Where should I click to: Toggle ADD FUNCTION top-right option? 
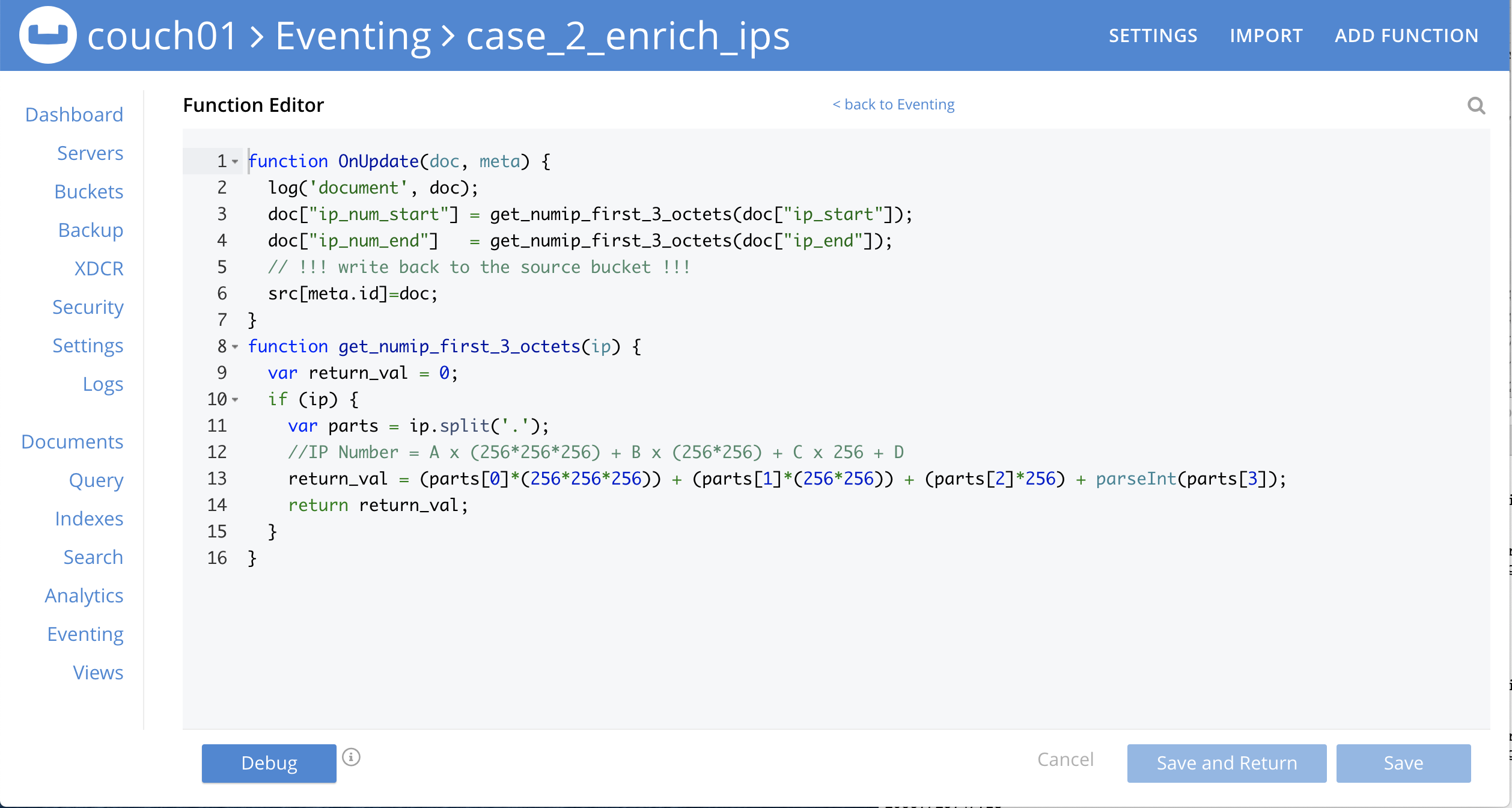click(x=1406, y=35)
